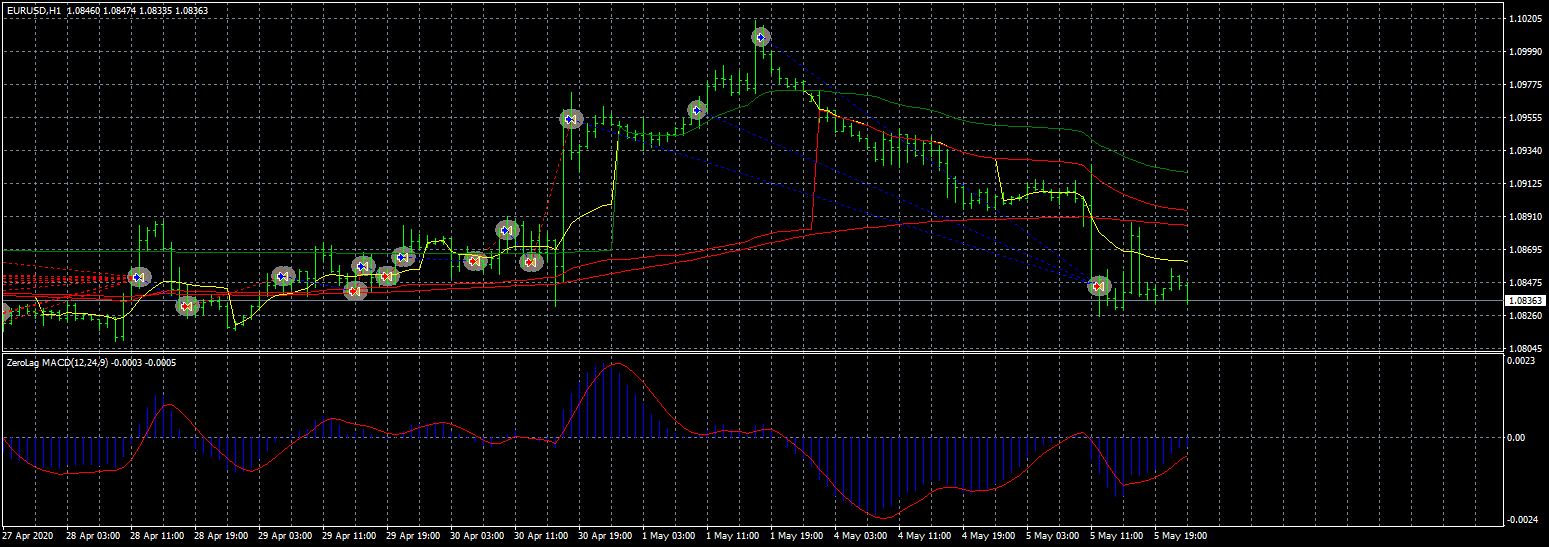Click the 4 May 11:00 time label
The image size is (1549, 547).
click(924, 536)
